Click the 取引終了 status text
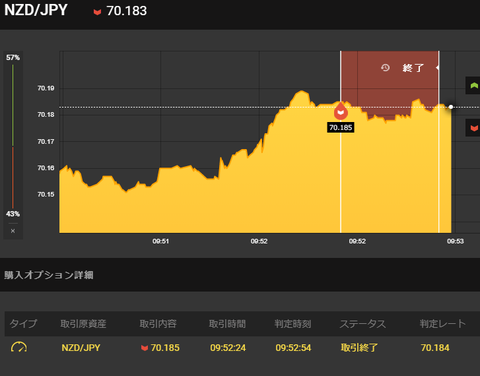The height and width of the screenshot is (376, 480). 359,348
